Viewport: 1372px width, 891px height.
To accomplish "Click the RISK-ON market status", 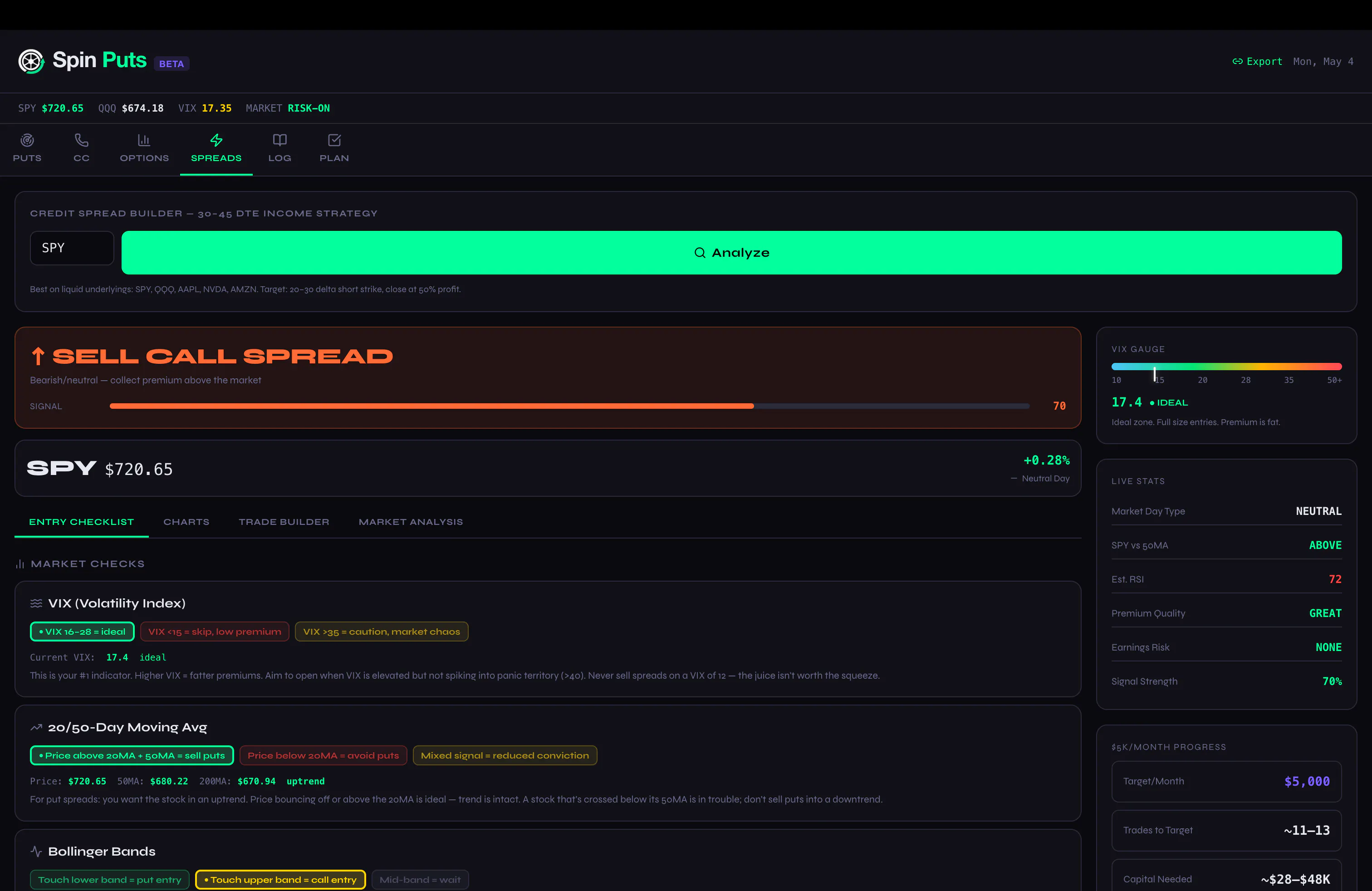I will (x=309, y=108).
